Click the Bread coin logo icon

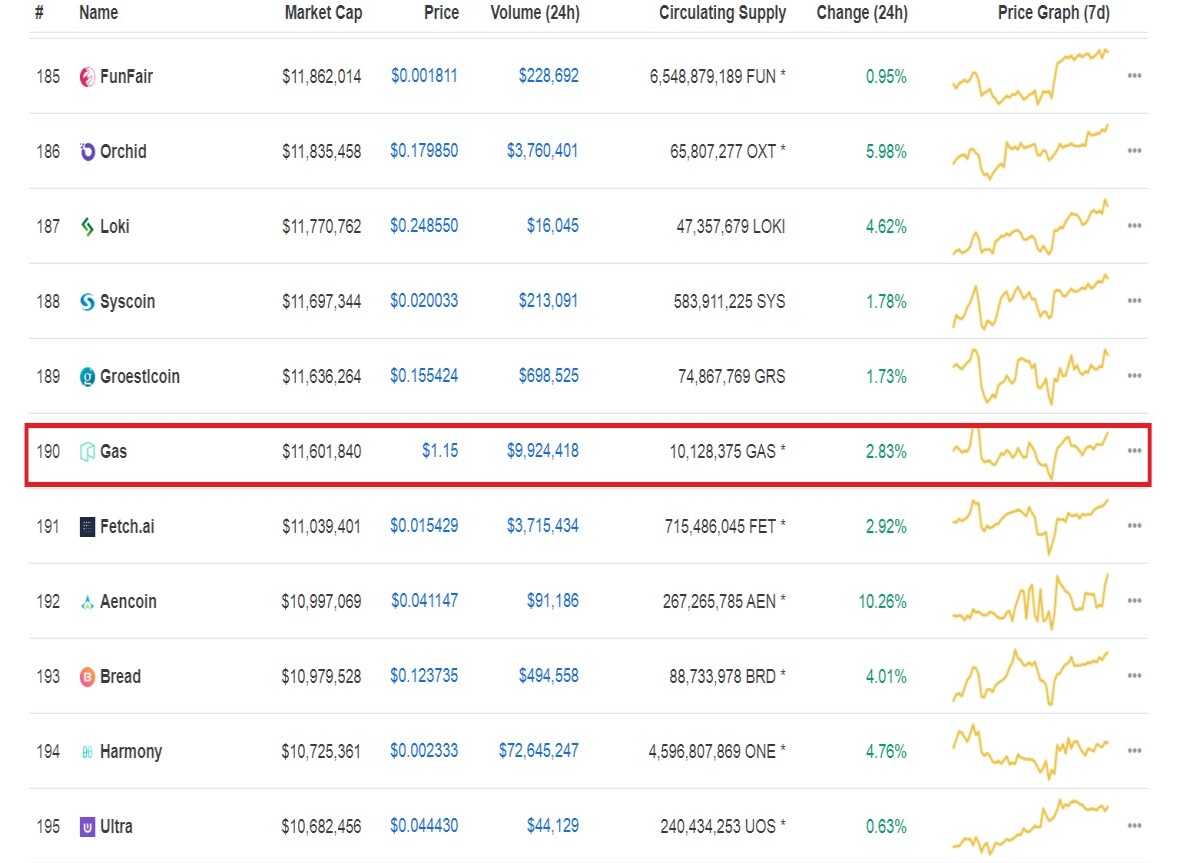(x=87, y=676)
